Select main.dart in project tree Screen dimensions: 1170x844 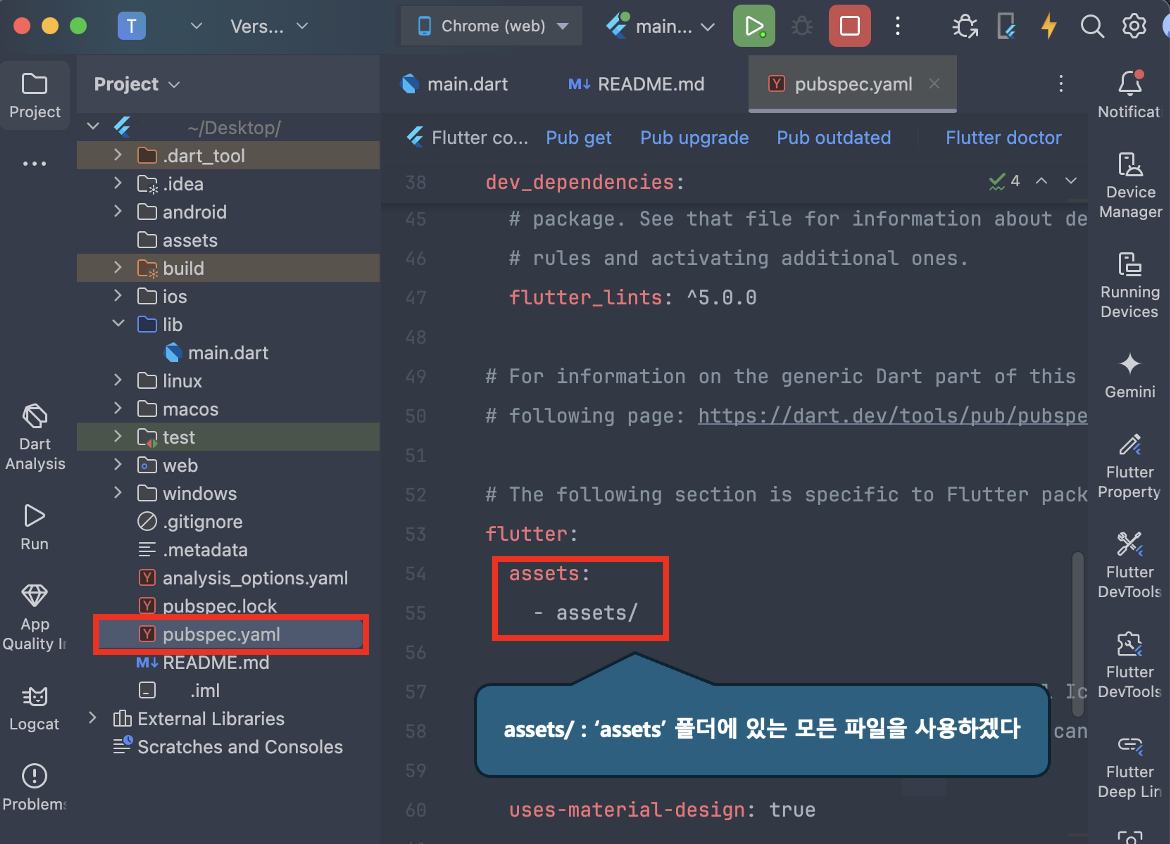(x=228, y=352)
